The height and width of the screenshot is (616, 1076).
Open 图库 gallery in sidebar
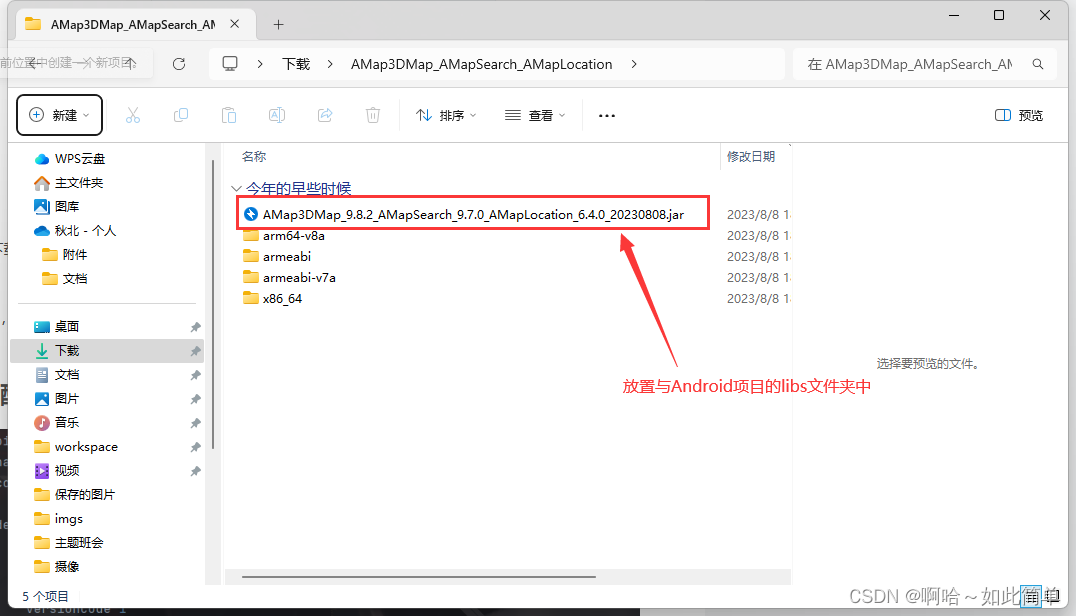point(67,206)
